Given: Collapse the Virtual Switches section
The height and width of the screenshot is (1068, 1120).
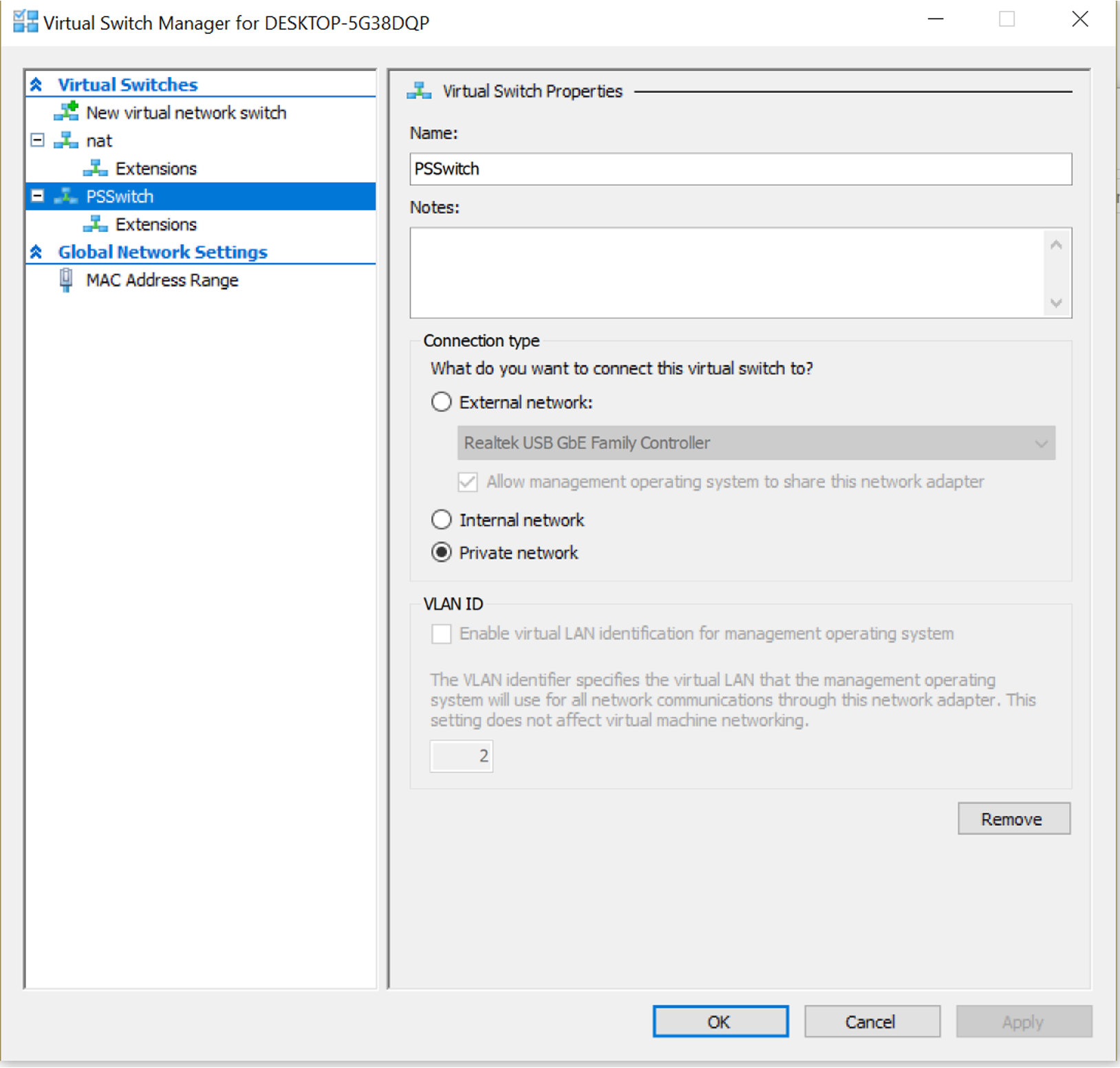Looking at the screenshot, I should [36, 83].
